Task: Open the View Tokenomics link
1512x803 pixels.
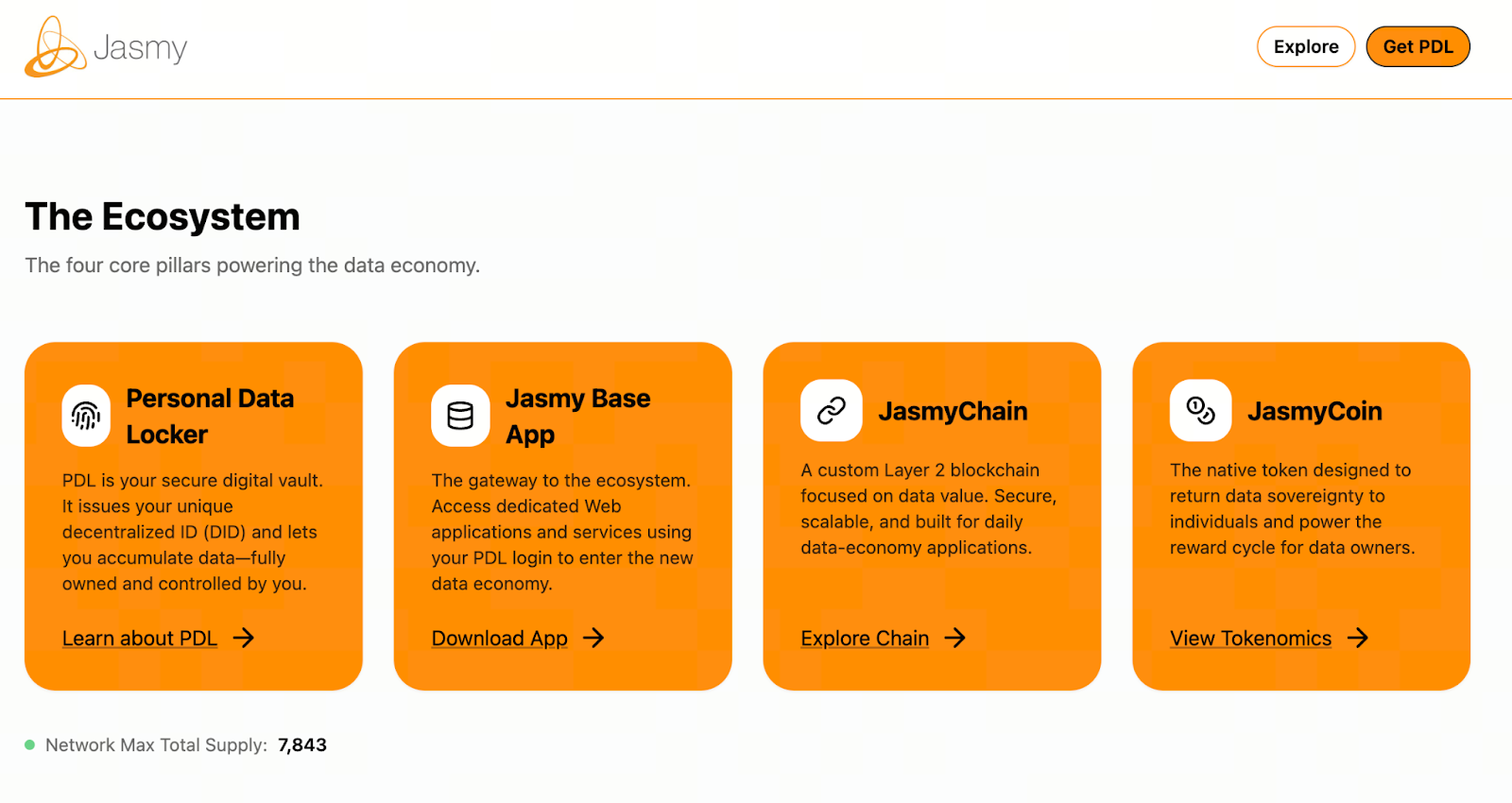Action: 1250,639
